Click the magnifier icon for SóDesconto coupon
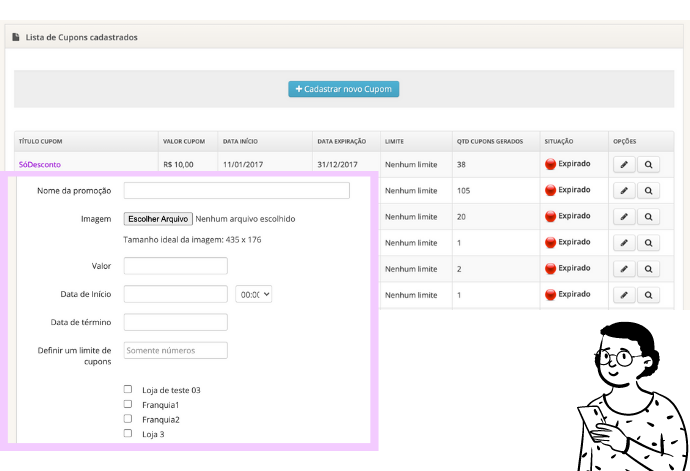 click(x=649, y=164)
